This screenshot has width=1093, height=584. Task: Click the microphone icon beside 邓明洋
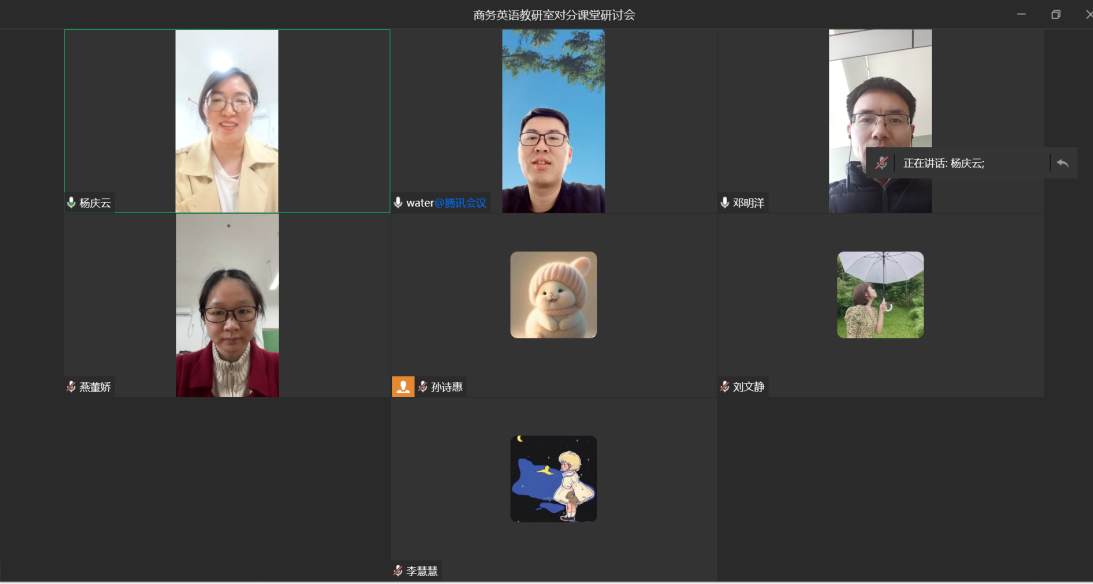(x=725, y=203)
